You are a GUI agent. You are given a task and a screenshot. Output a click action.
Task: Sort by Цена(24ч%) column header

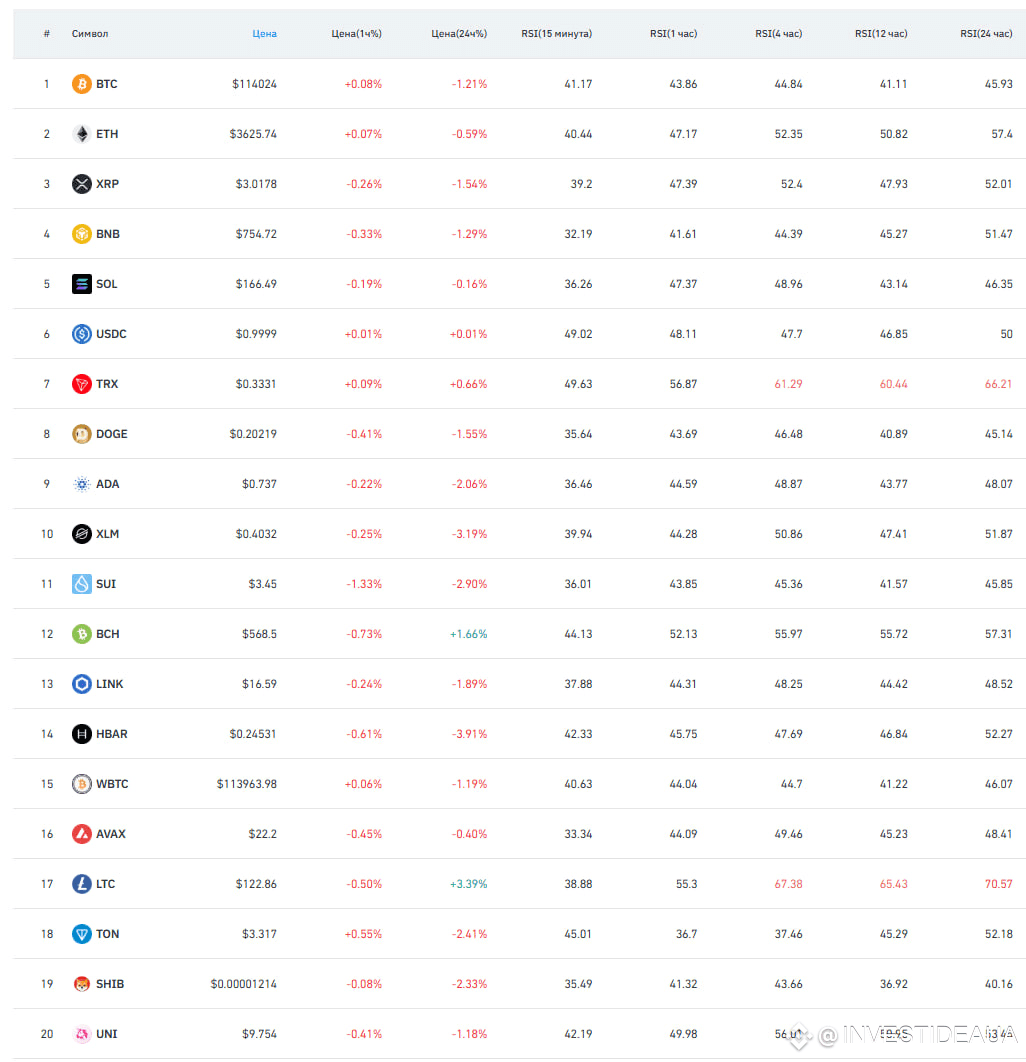458,34
